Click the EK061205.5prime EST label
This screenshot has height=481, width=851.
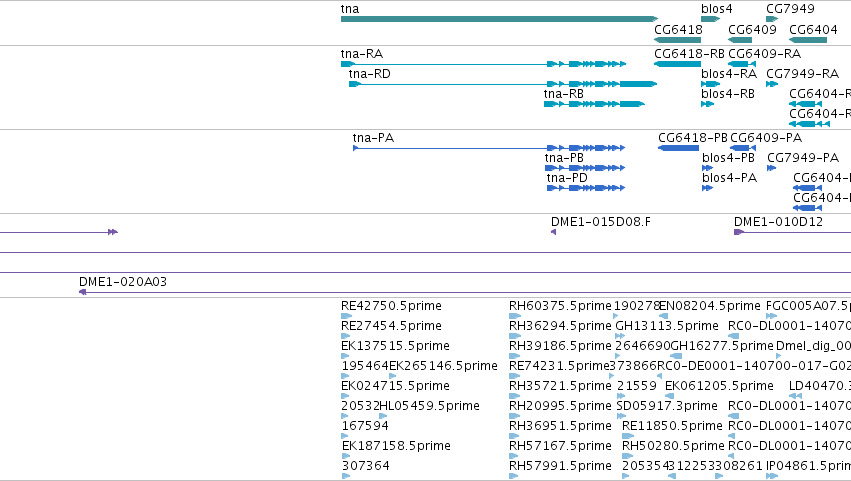719,386
